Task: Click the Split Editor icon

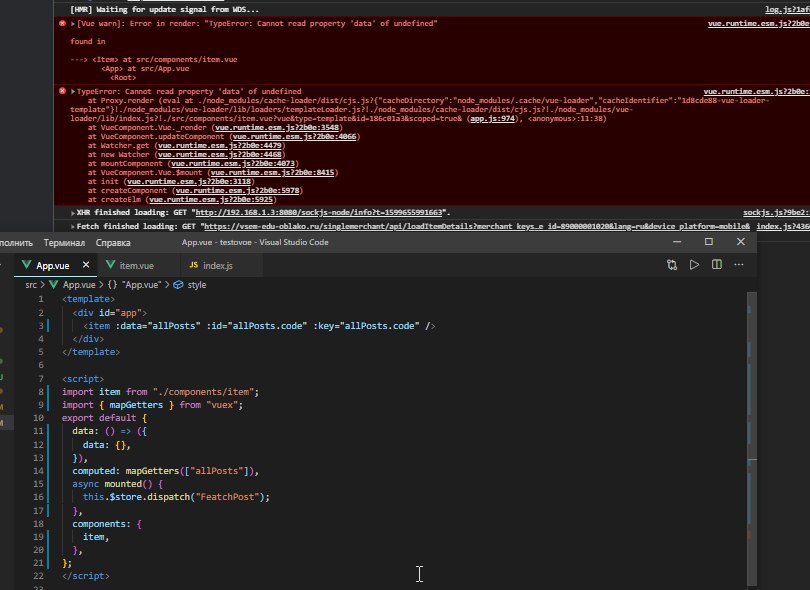Action: (716, 265)
